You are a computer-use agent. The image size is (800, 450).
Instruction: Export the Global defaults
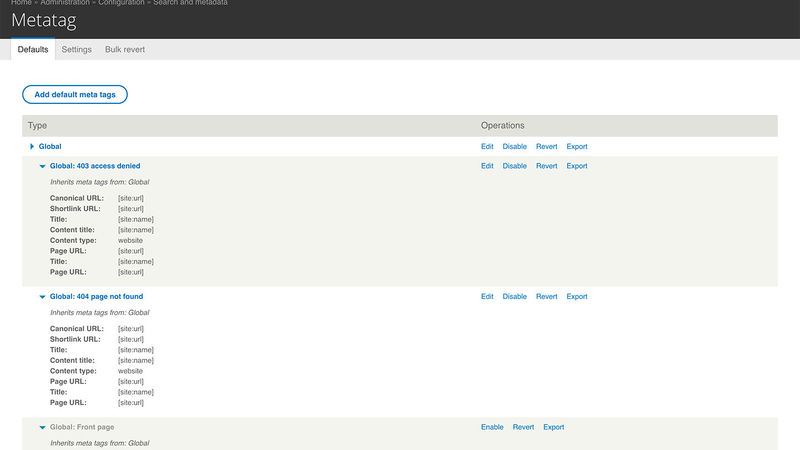[577, 146]
